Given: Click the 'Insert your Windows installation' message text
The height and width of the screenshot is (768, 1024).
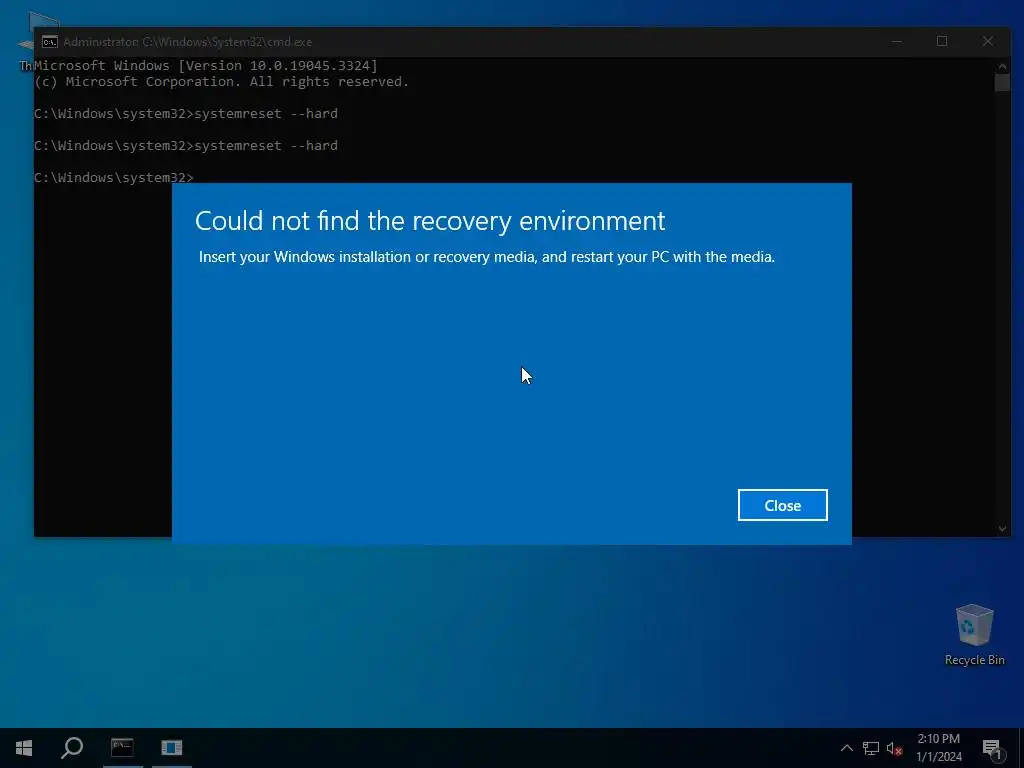Looking at the screenshot, I should [x=487, y=257].
